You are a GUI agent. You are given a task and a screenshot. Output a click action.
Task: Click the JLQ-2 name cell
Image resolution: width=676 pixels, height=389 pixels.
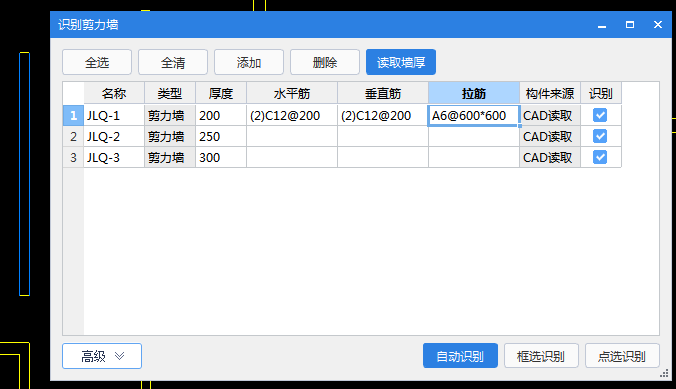(x=114, y=136)
